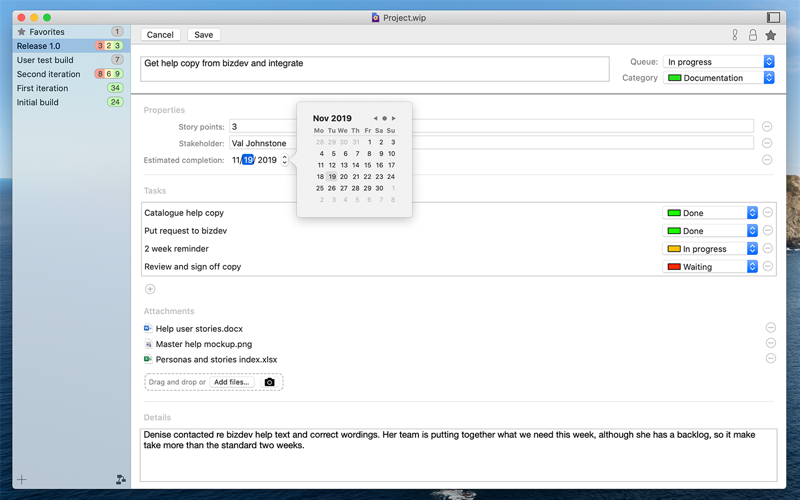Remove the Personas and stories index.xlsx attachment
Image resolution: width=800 pixels, height=500 pixels.
coord(771,358)
